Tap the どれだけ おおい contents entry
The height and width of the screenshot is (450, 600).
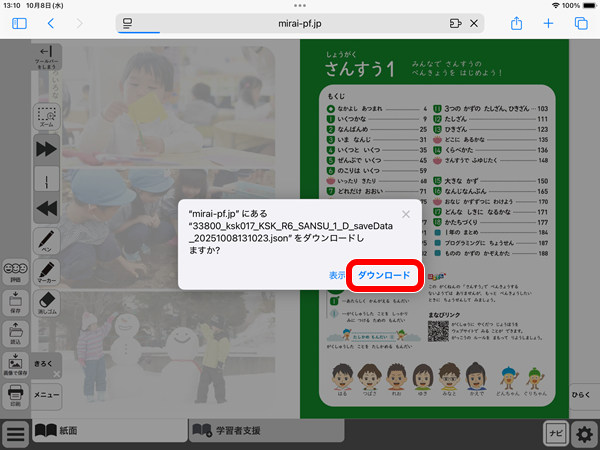tap(377, 191)
